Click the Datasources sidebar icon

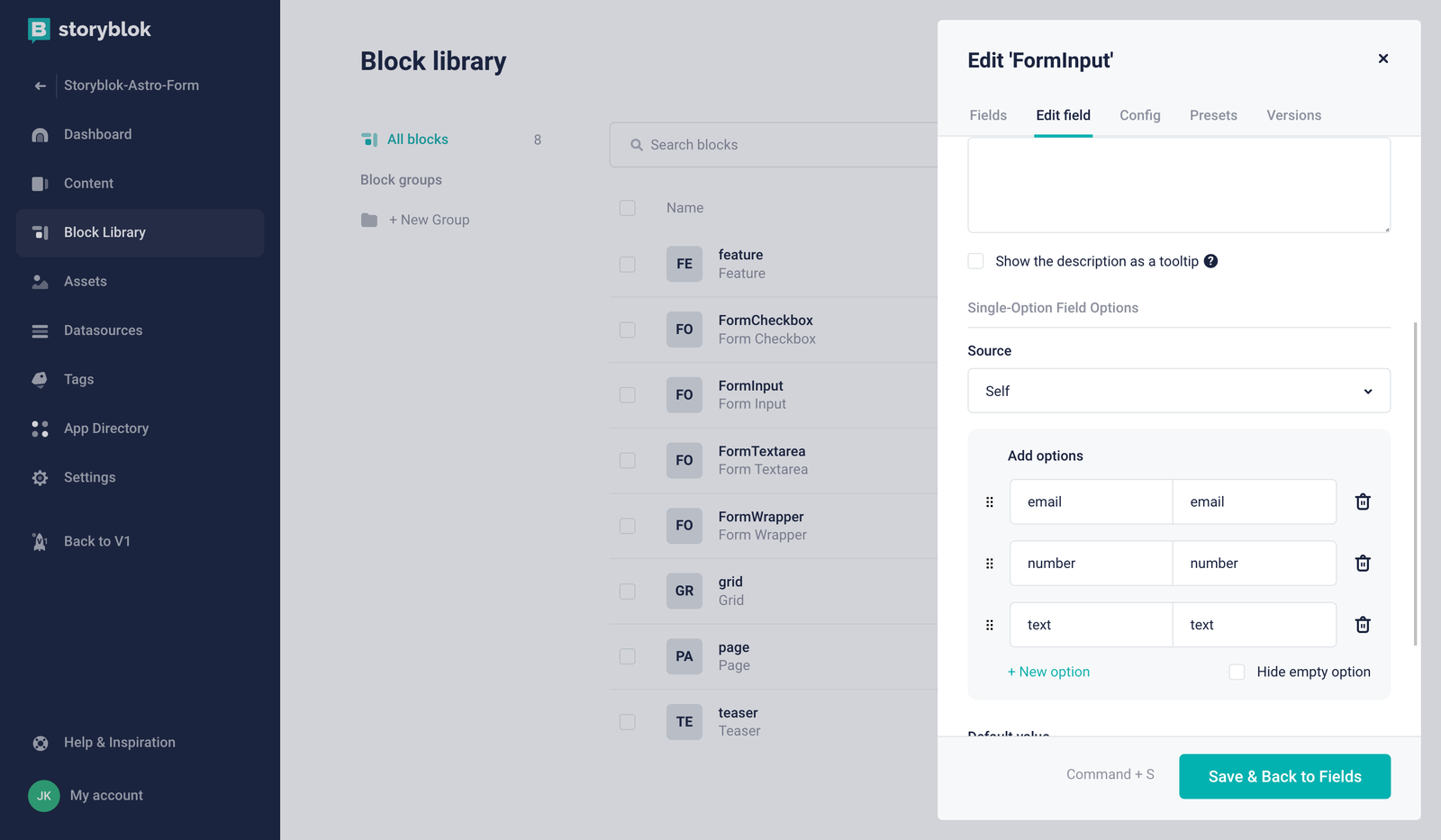click(x=40, y=330)
